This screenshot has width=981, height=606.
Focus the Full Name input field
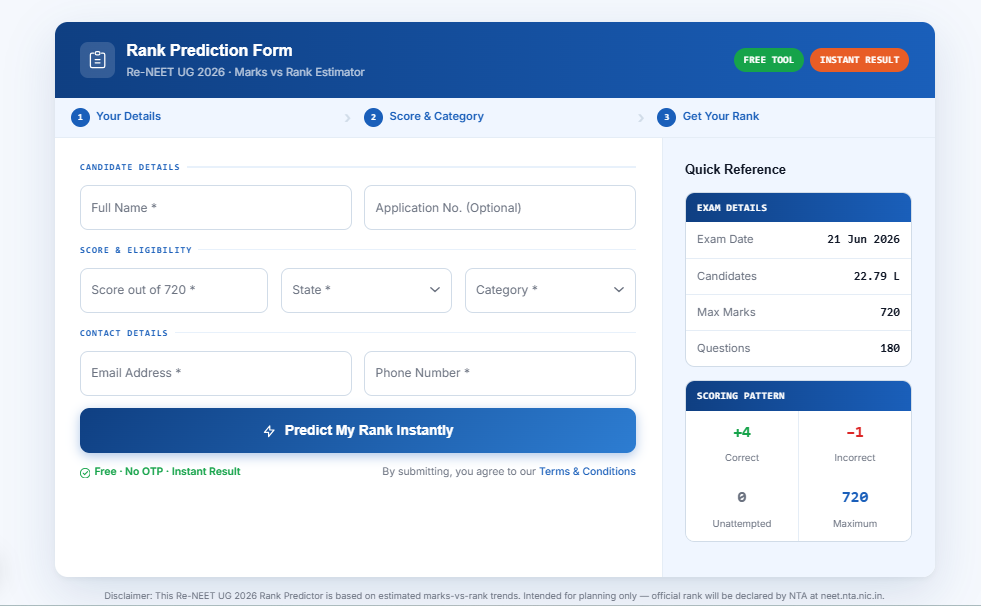(216, 208)
